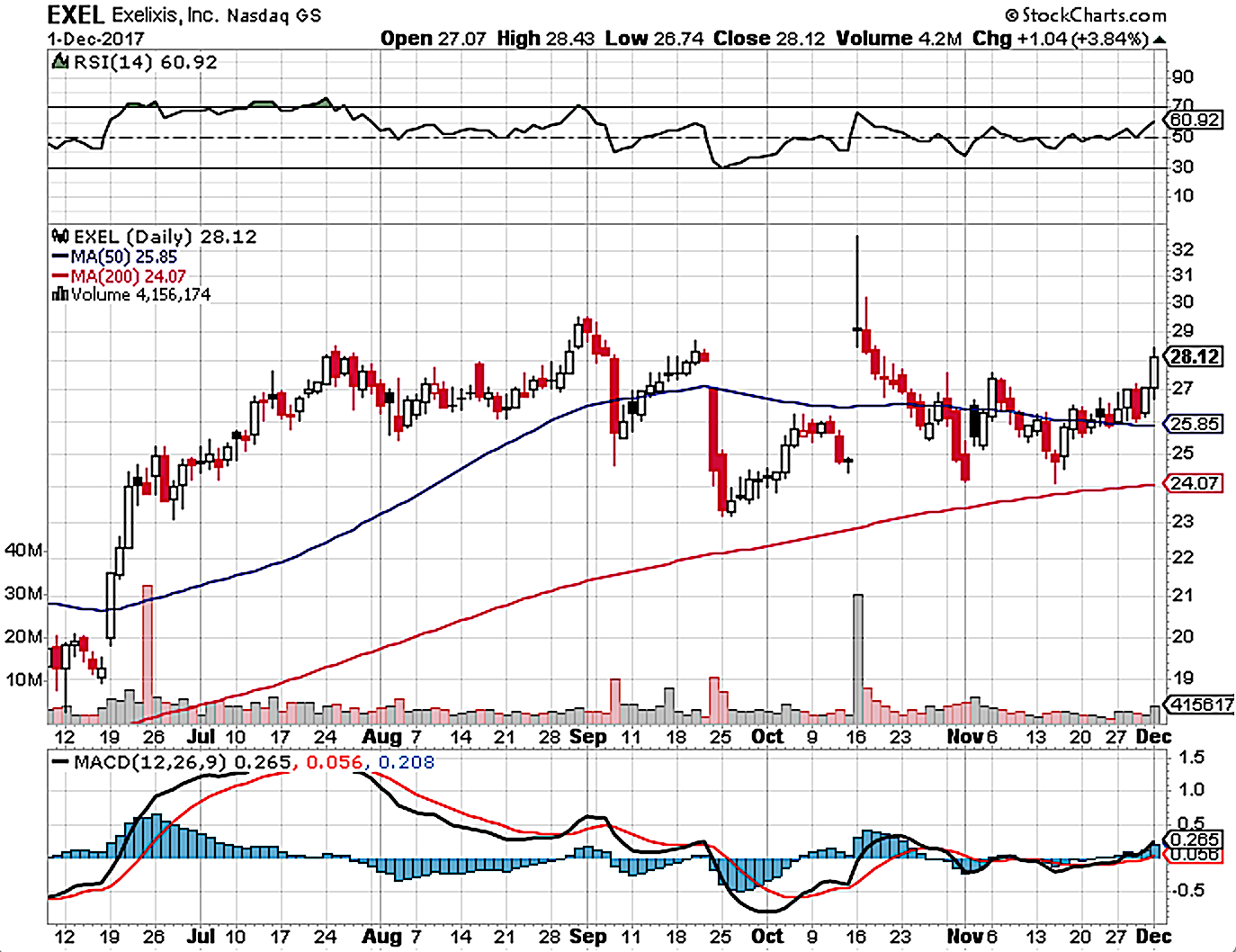
Task: Click the blue 0.208 MACD histogram value
Action: (x=406, y=762)
